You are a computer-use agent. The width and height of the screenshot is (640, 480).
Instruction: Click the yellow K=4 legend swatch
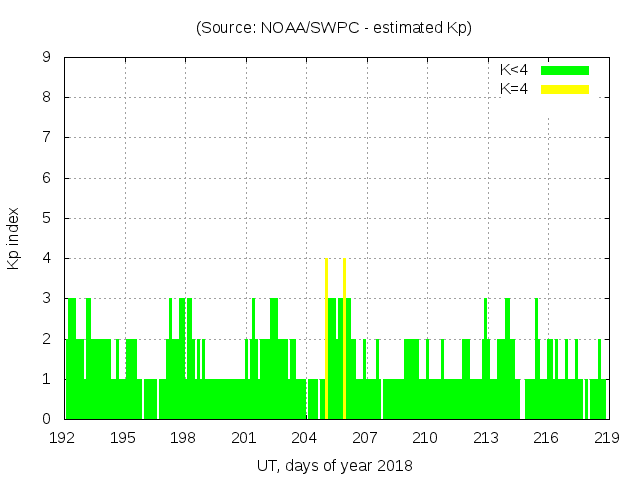[x=565, y=89]
